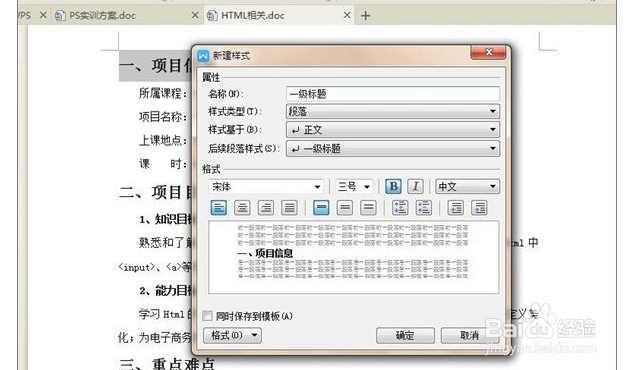Set 1.5 line spacing icon
The width and height of the screenshot is (632, 370).
[x=345, y=208]
